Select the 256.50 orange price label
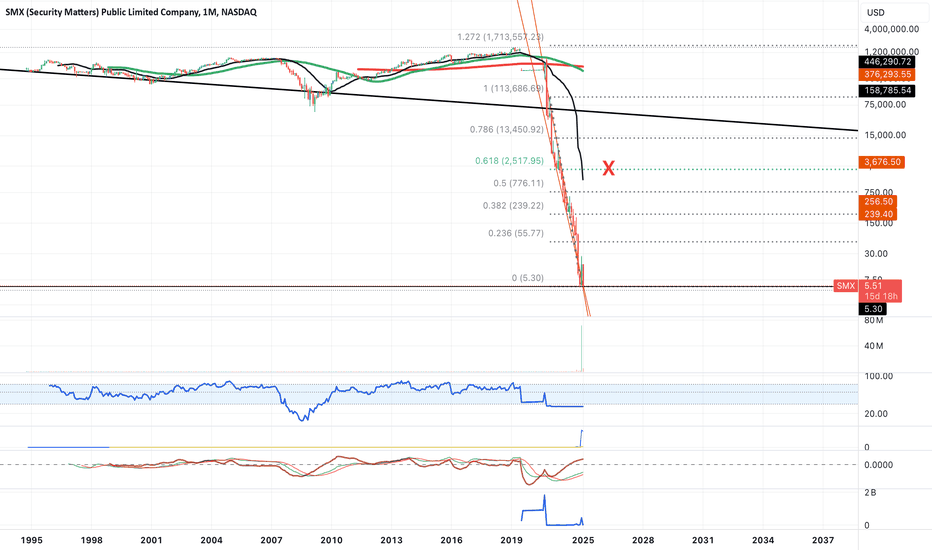 click(x=881, y=201)
